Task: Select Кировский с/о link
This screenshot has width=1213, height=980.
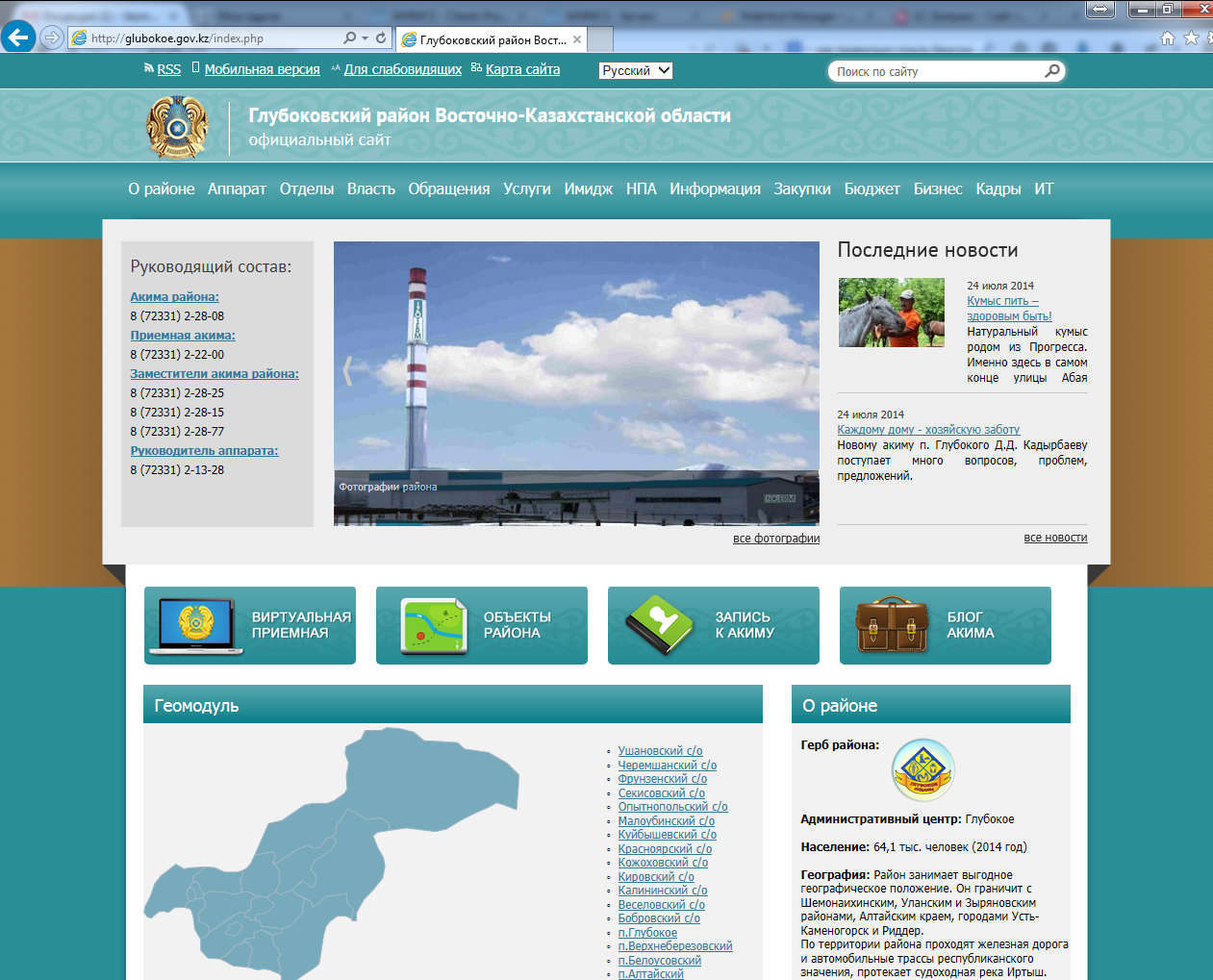Action: click(655, 877)
